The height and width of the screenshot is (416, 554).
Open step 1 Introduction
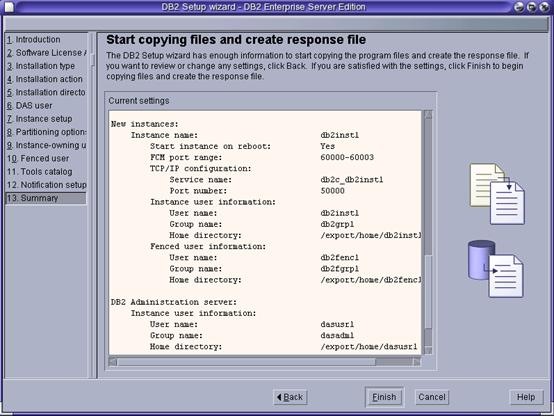(x=34, y=40)
